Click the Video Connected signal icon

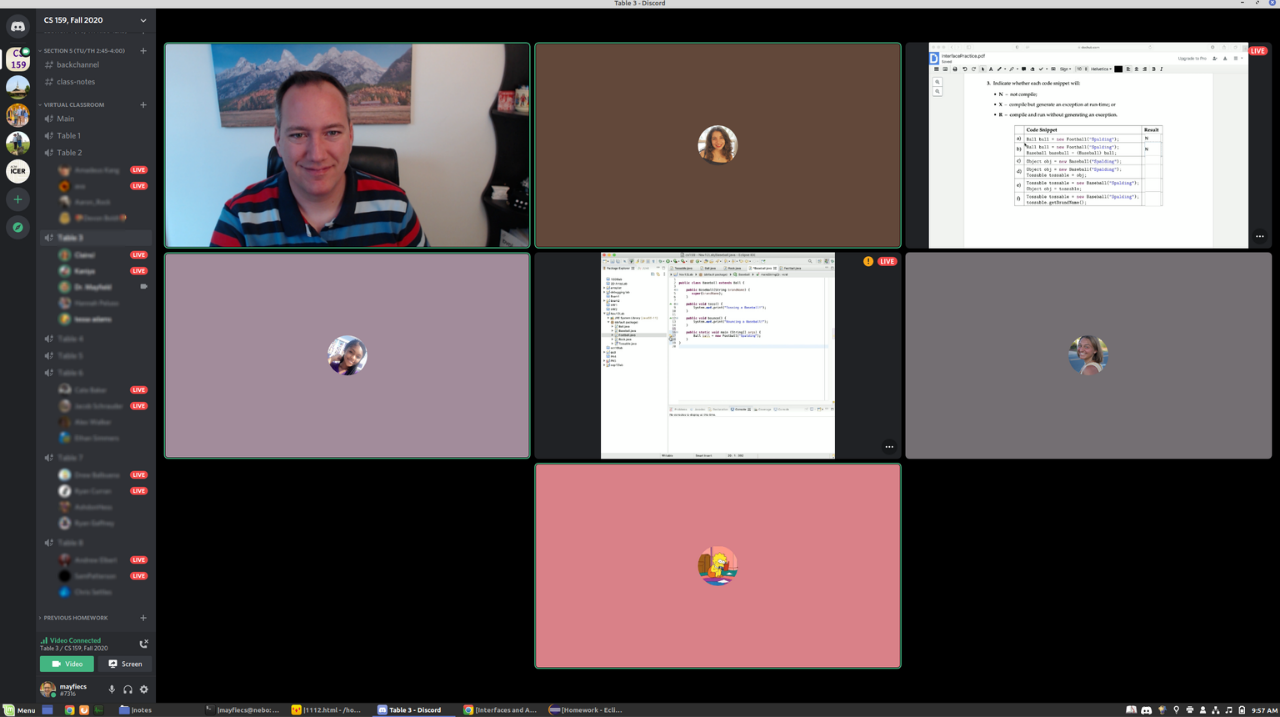[x=44, y=640]
